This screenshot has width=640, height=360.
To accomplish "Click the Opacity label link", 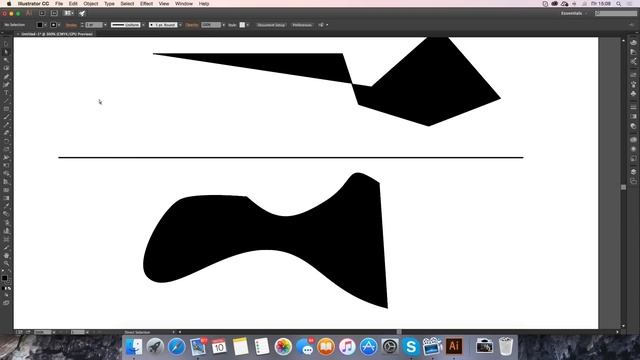I will (191, 25).
